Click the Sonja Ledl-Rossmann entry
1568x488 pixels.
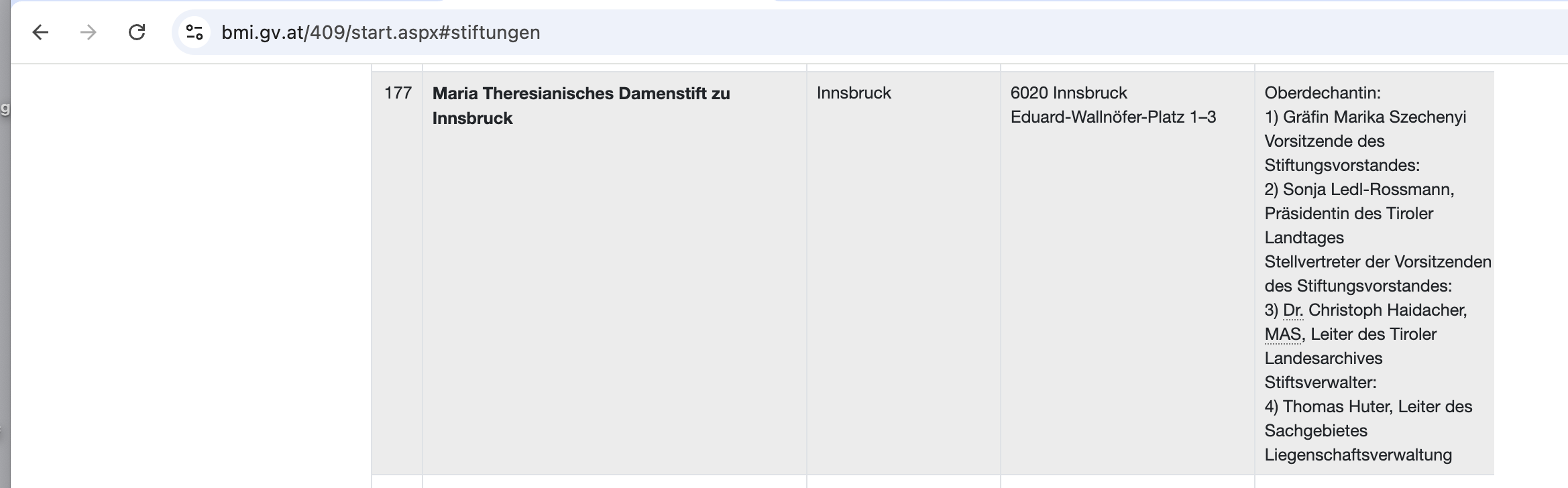click(x=1368, y=189)
